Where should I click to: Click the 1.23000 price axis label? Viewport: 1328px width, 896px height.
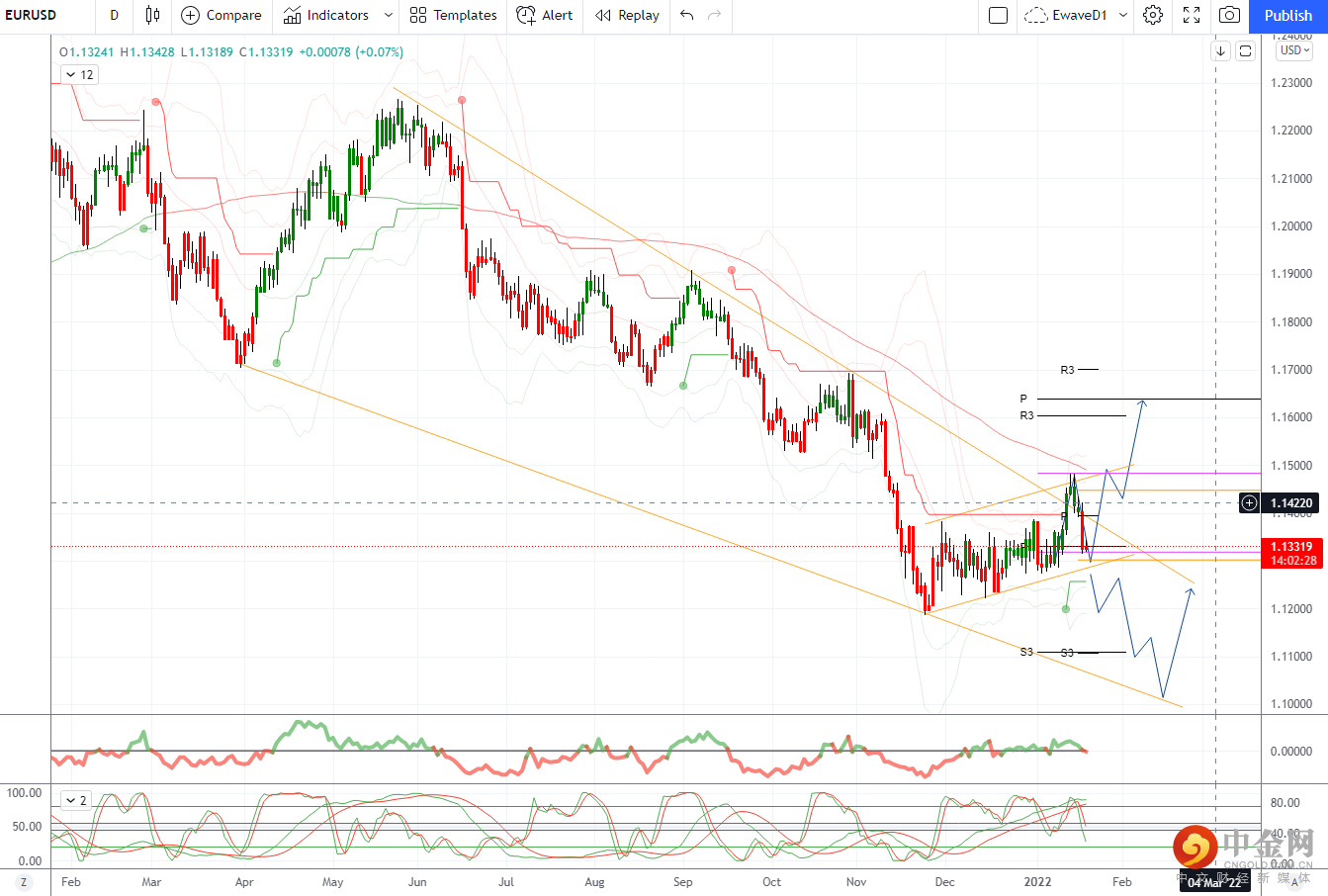[x=1291, y=83]
